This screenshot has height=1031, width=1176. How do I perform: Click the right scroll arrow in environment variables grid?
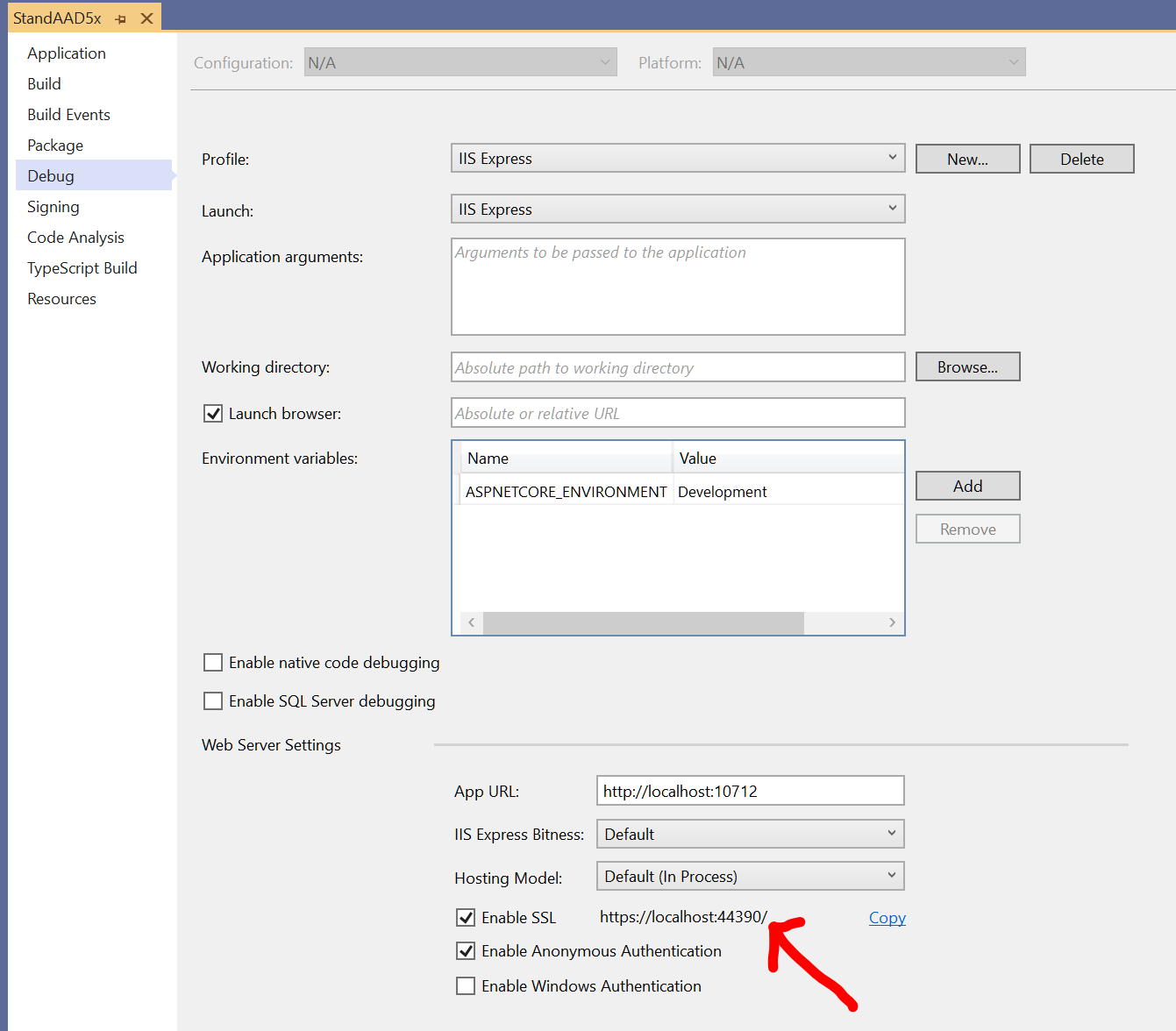[893, 622]
